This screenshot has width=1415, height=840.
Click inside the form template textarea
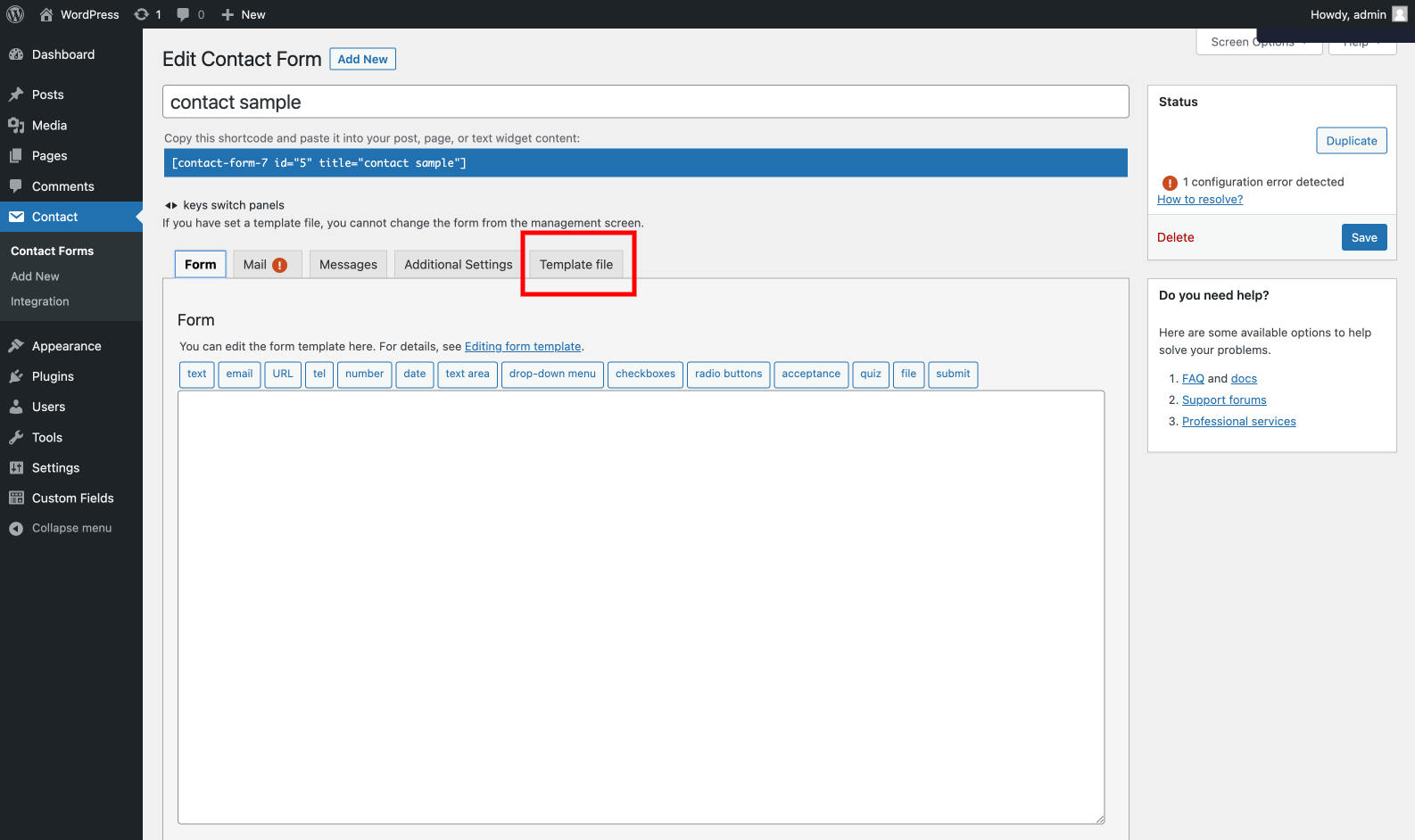click(x=641, y=607)
